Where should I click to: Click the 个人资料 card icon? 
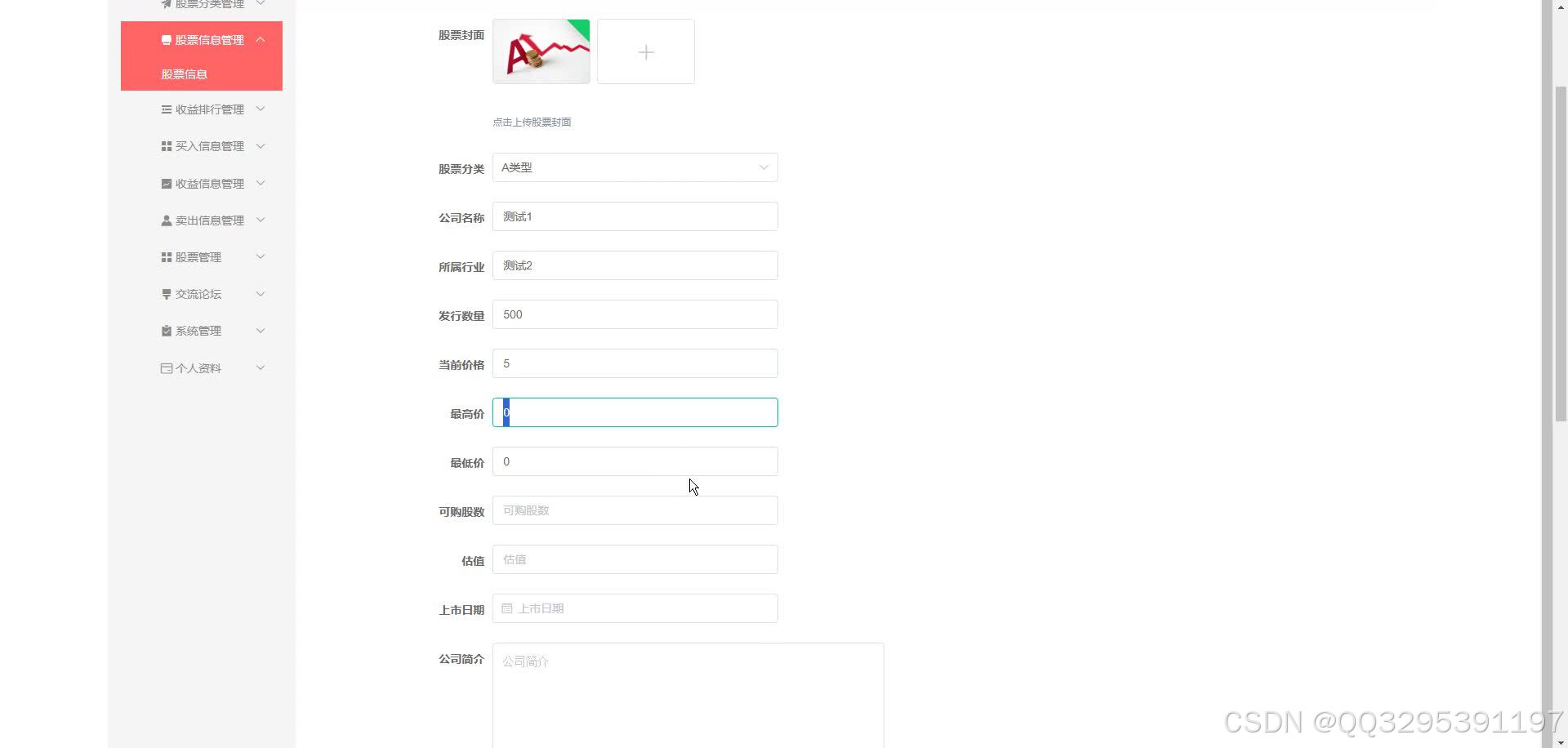(x=167, y=368)
